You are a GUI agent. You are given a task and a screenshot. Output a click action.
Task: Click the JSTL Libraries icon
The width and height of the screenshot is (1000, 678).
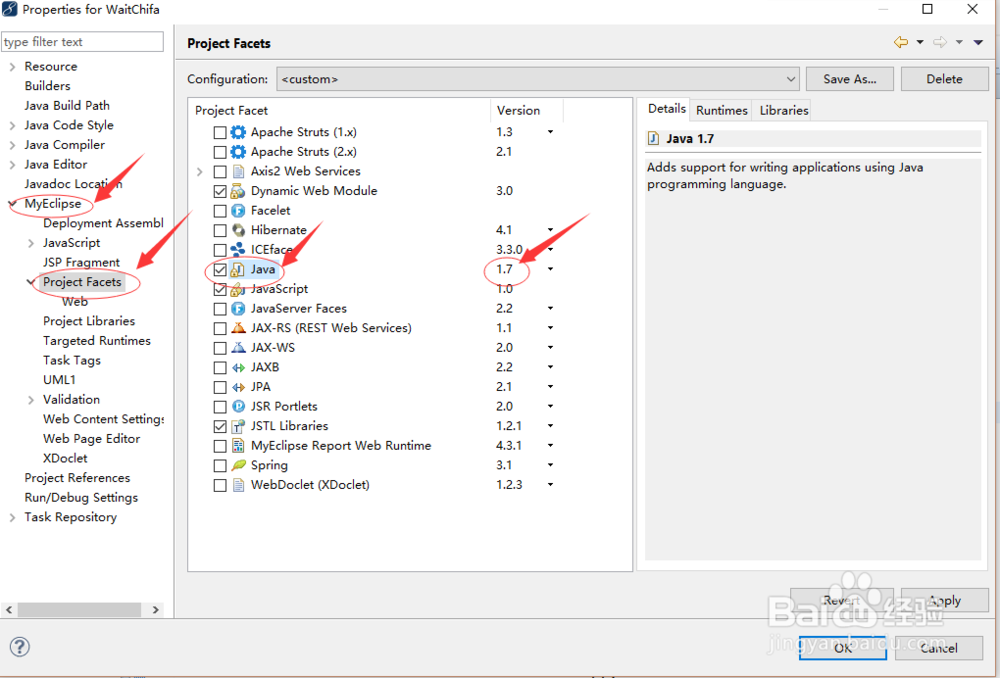point(238,426)
